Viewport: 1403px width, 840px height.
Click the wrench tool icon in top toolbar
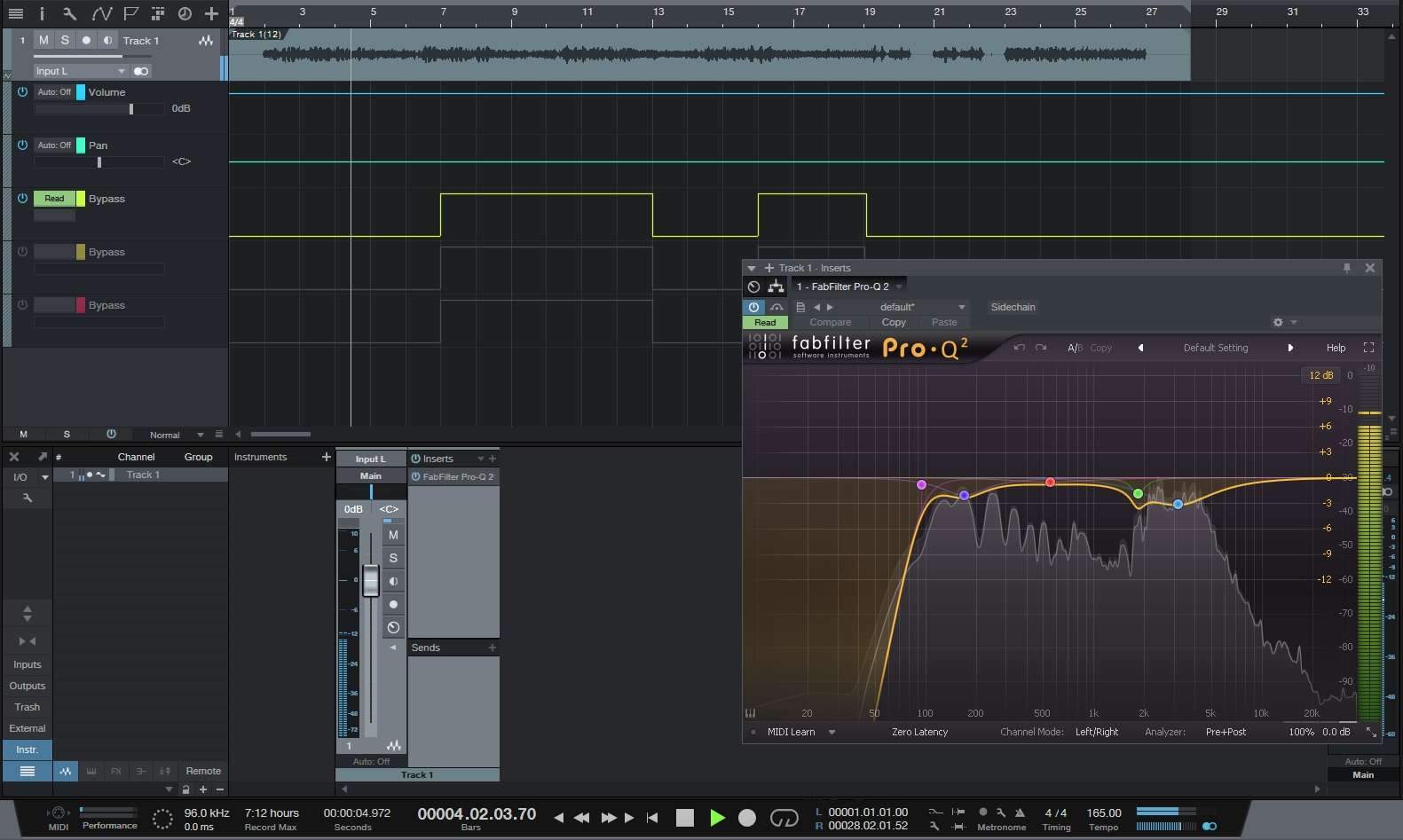[x=69, y=13]
